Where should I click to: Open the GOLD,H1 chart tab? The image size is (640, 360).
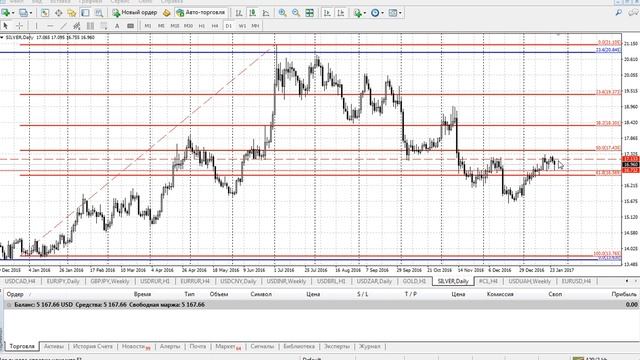click(x=414, y=281)
